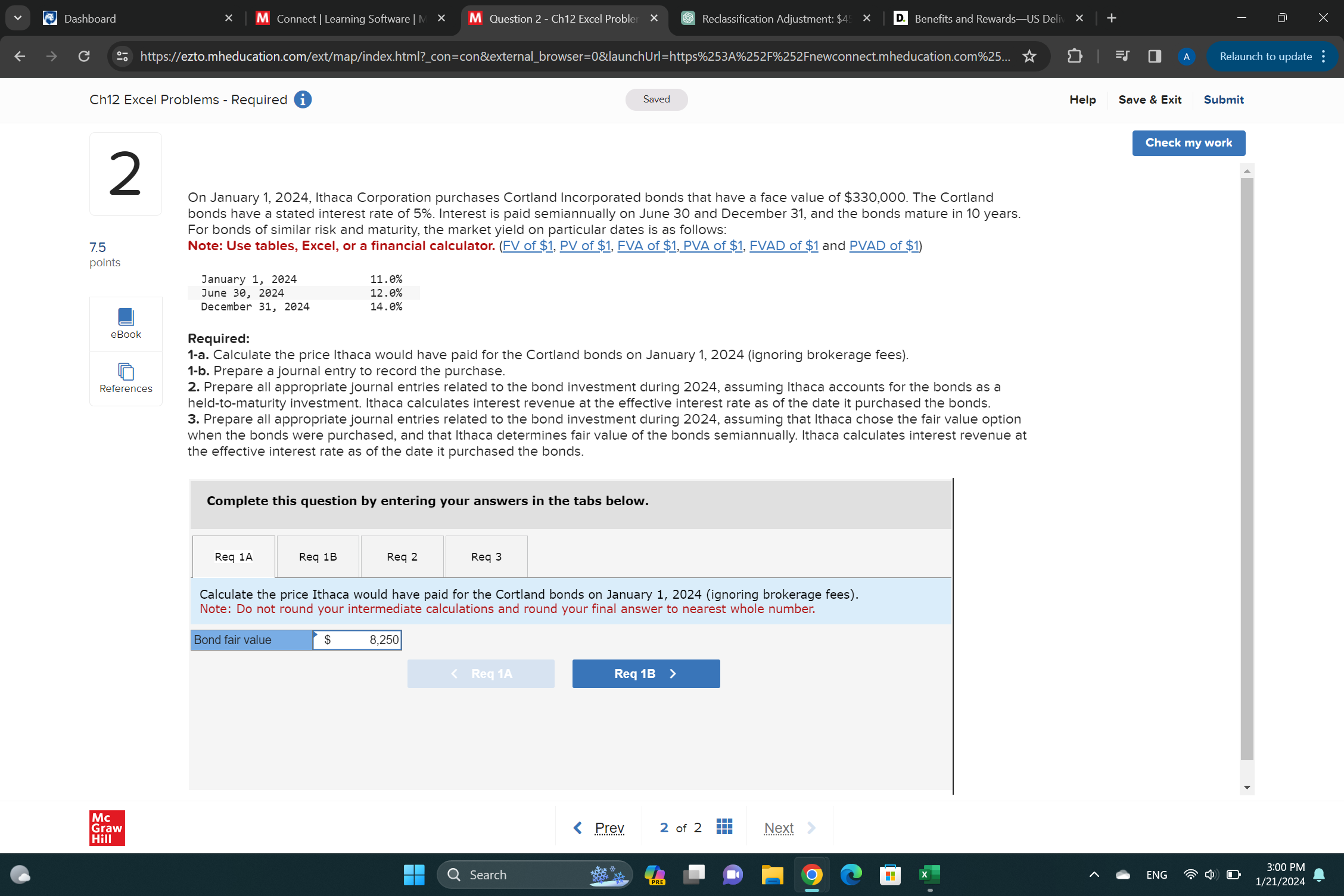Screen dimensions: 1344x896
Task: Open the FVA of $1 table link
Action: [646, 245]
